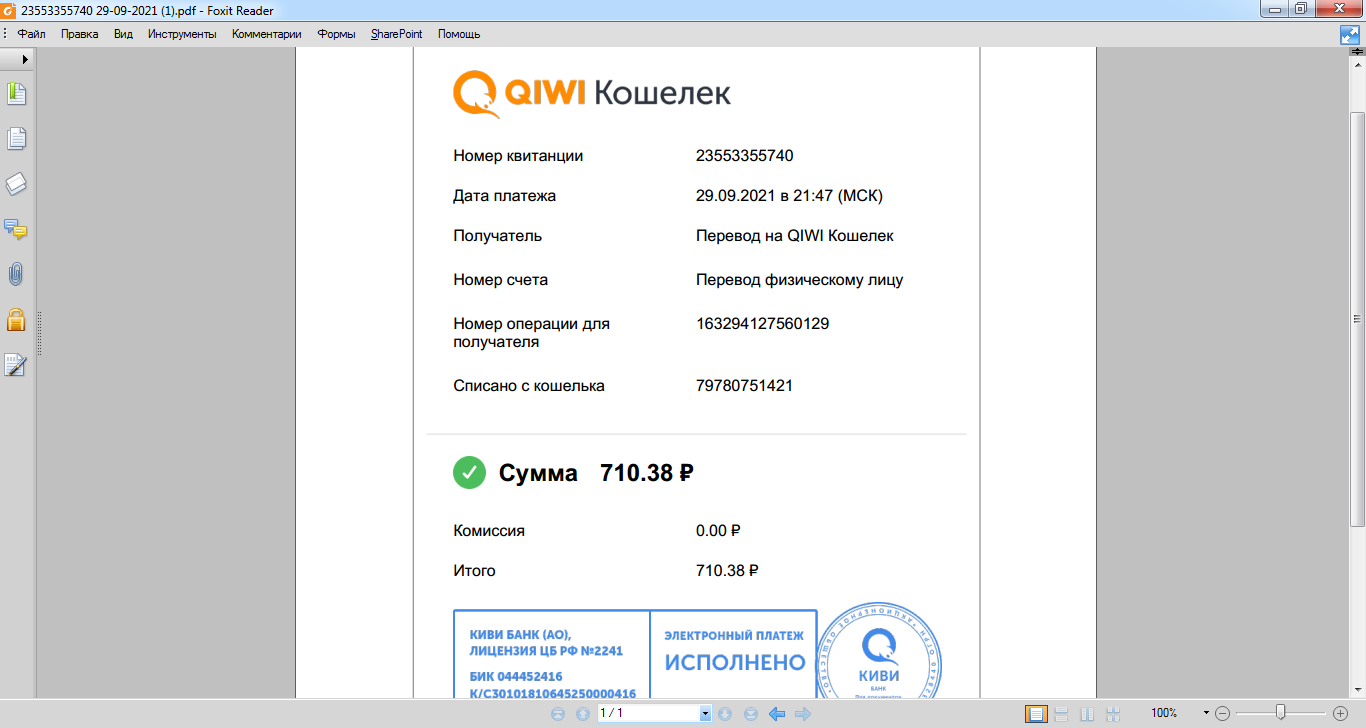This screenshot has height=728, width=1366.
Task: Select single page view mode
Action: 1036,714
